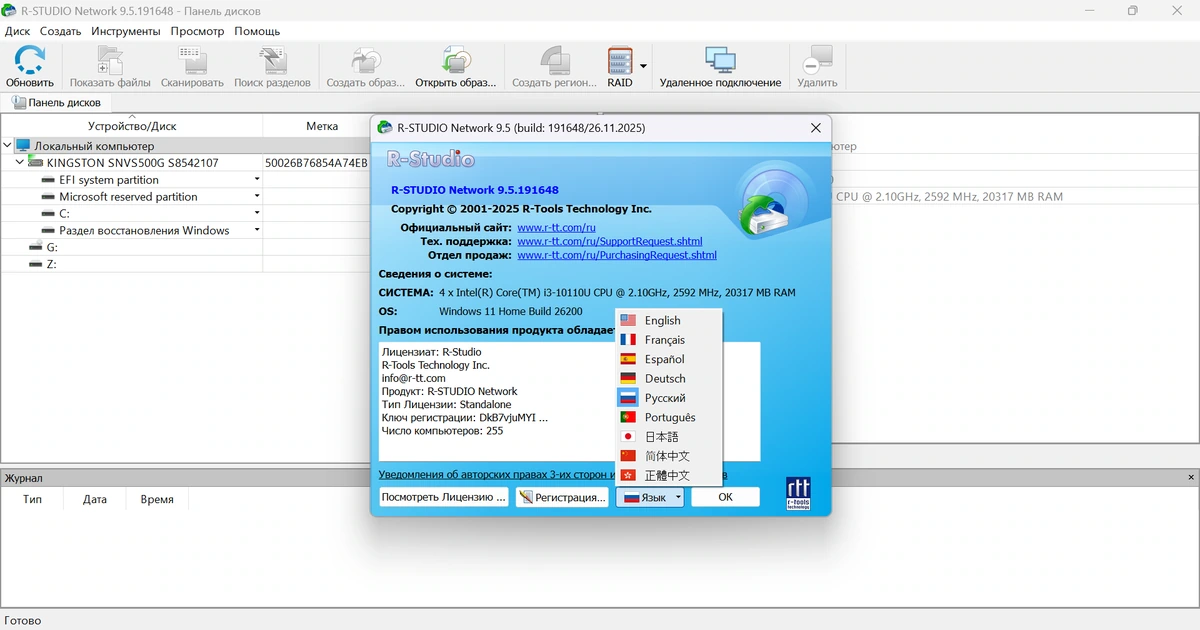Click the Посмотреть Лицензию button

point(444,497)
